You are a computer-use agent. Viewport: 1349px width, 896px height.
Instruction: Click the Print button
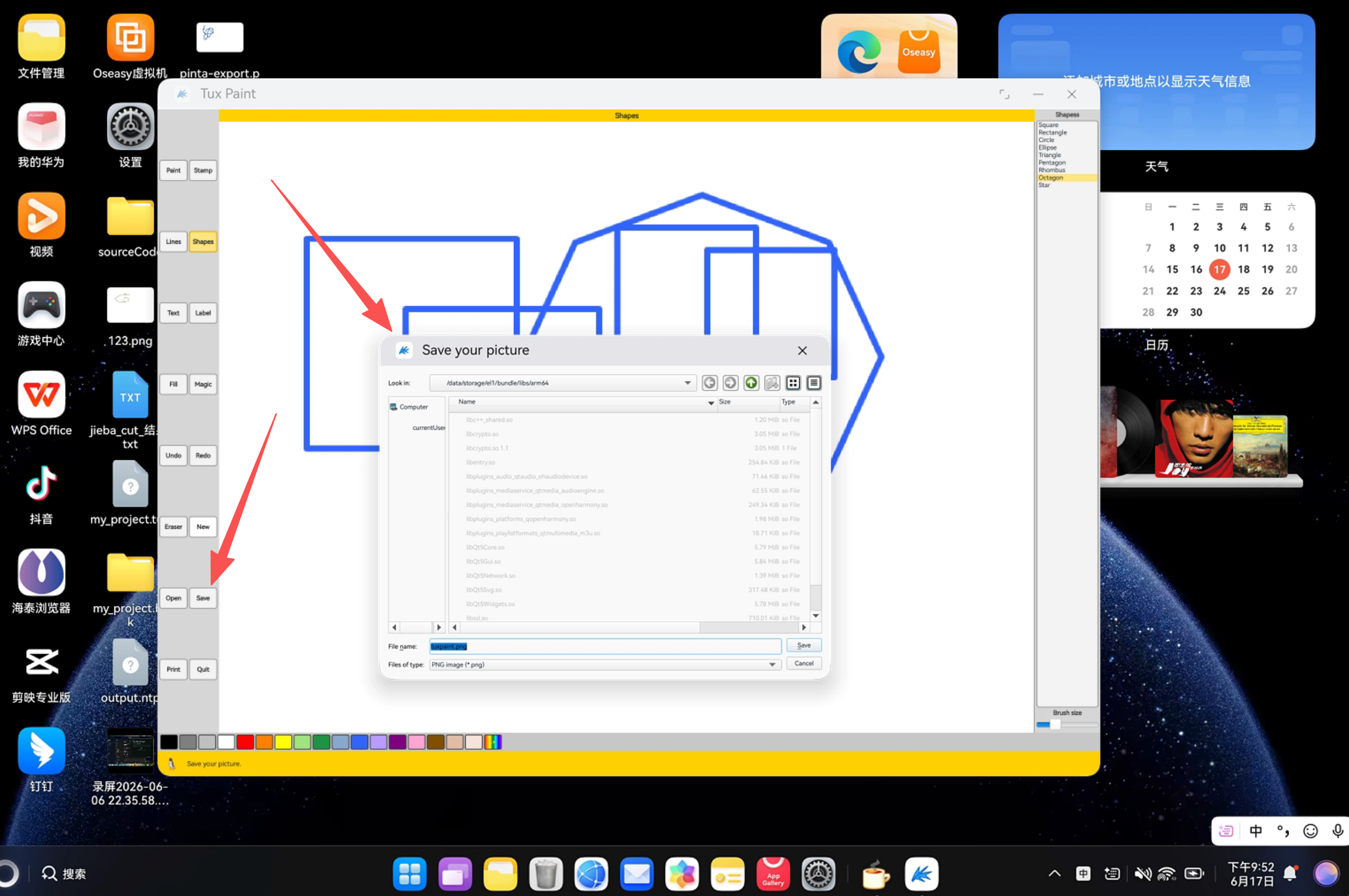coord(173,669)
